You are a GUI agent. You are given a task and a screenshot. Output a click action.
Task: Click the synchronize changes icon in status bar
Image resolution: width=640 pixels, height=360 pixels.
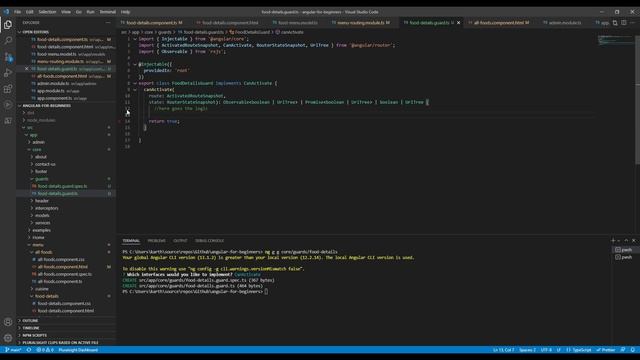point(29,350)
